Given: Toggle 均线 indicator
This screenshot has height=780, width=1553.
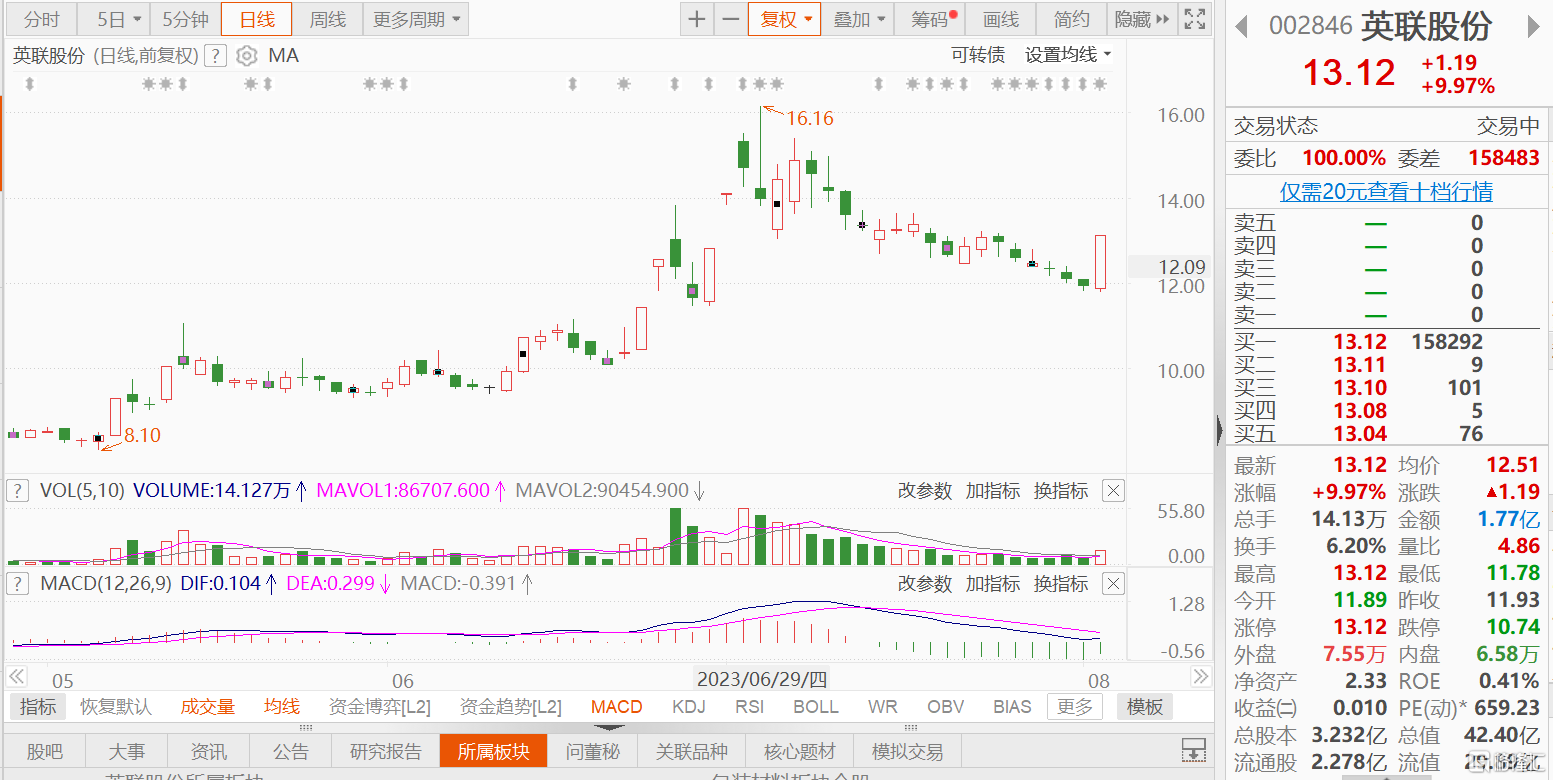Looking at the screenshot, I should click(282, 707).
